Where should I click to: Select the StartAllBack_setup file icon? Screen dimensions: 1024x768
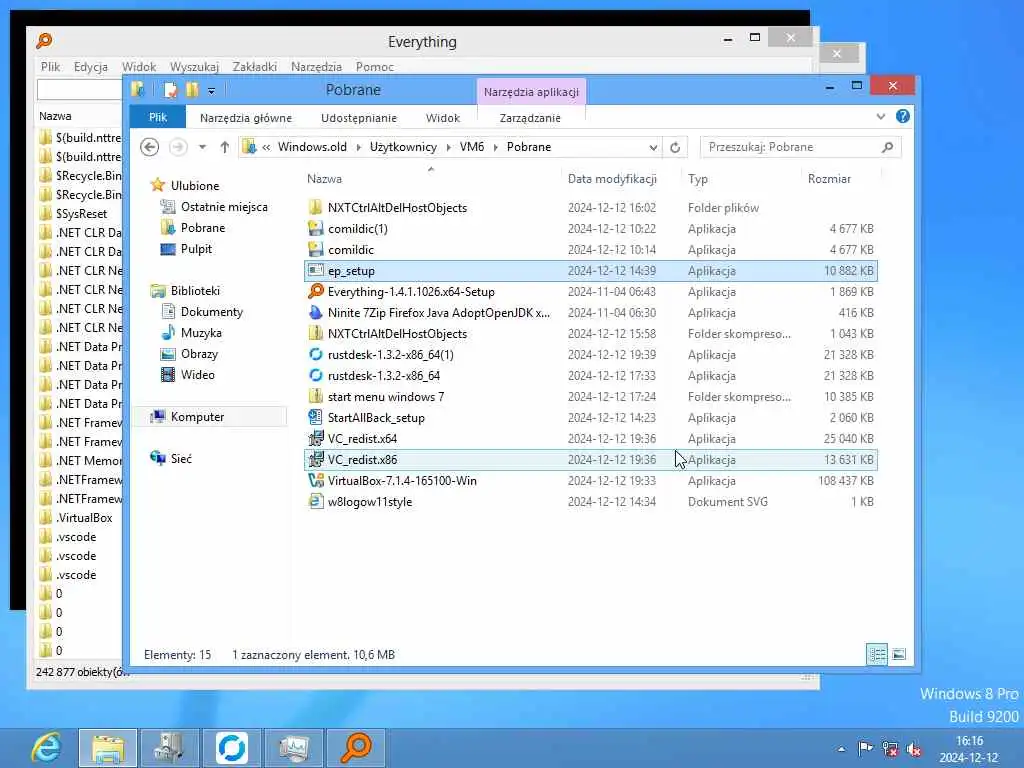click(x=316, y=417)
